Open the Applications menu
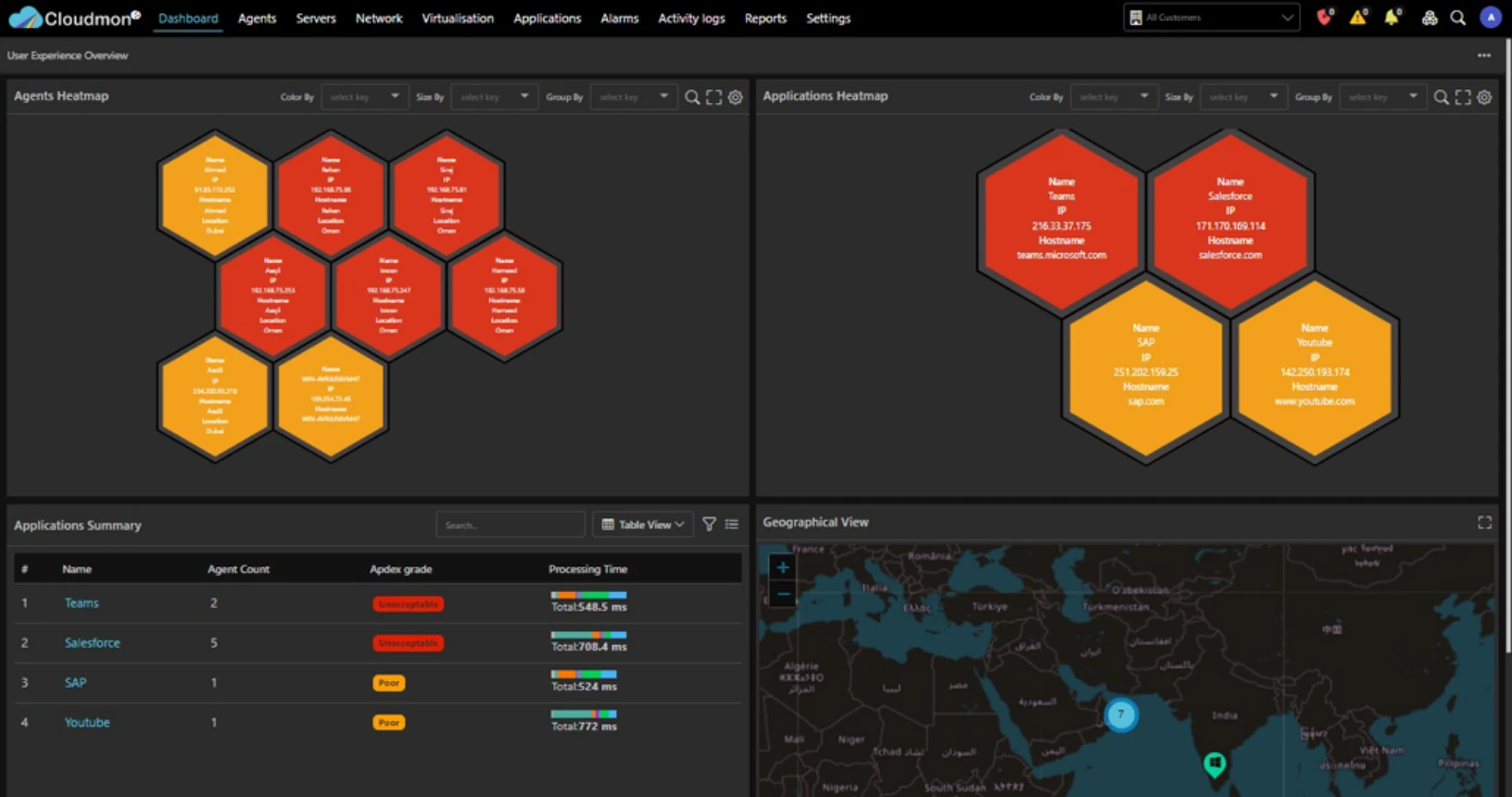 [x=548, y=19]
